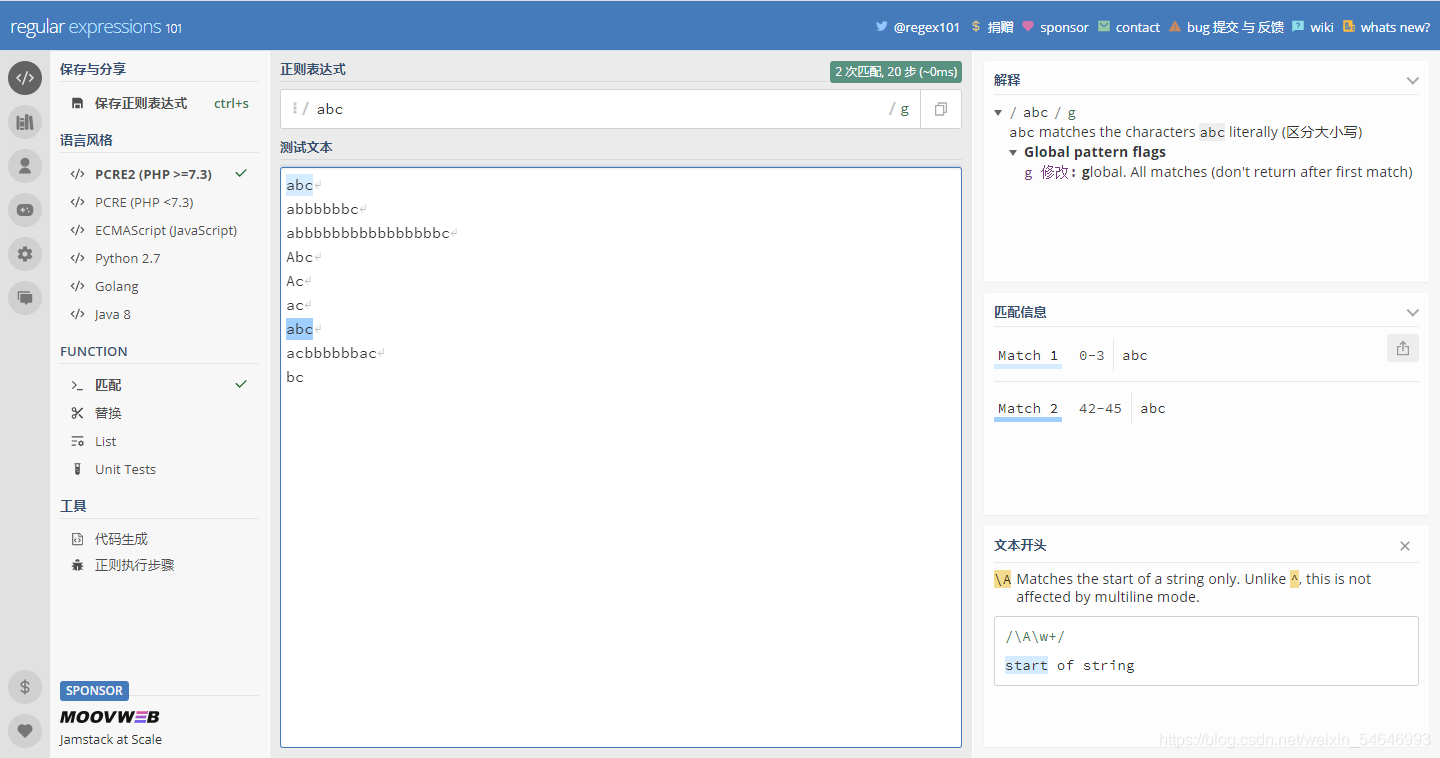
Task: Click Match 1 label in match info
Action: coord(1028,356)
